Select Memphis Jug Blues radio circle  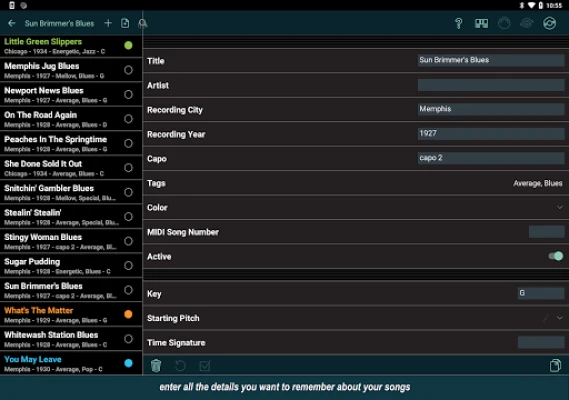pos(128,70)
